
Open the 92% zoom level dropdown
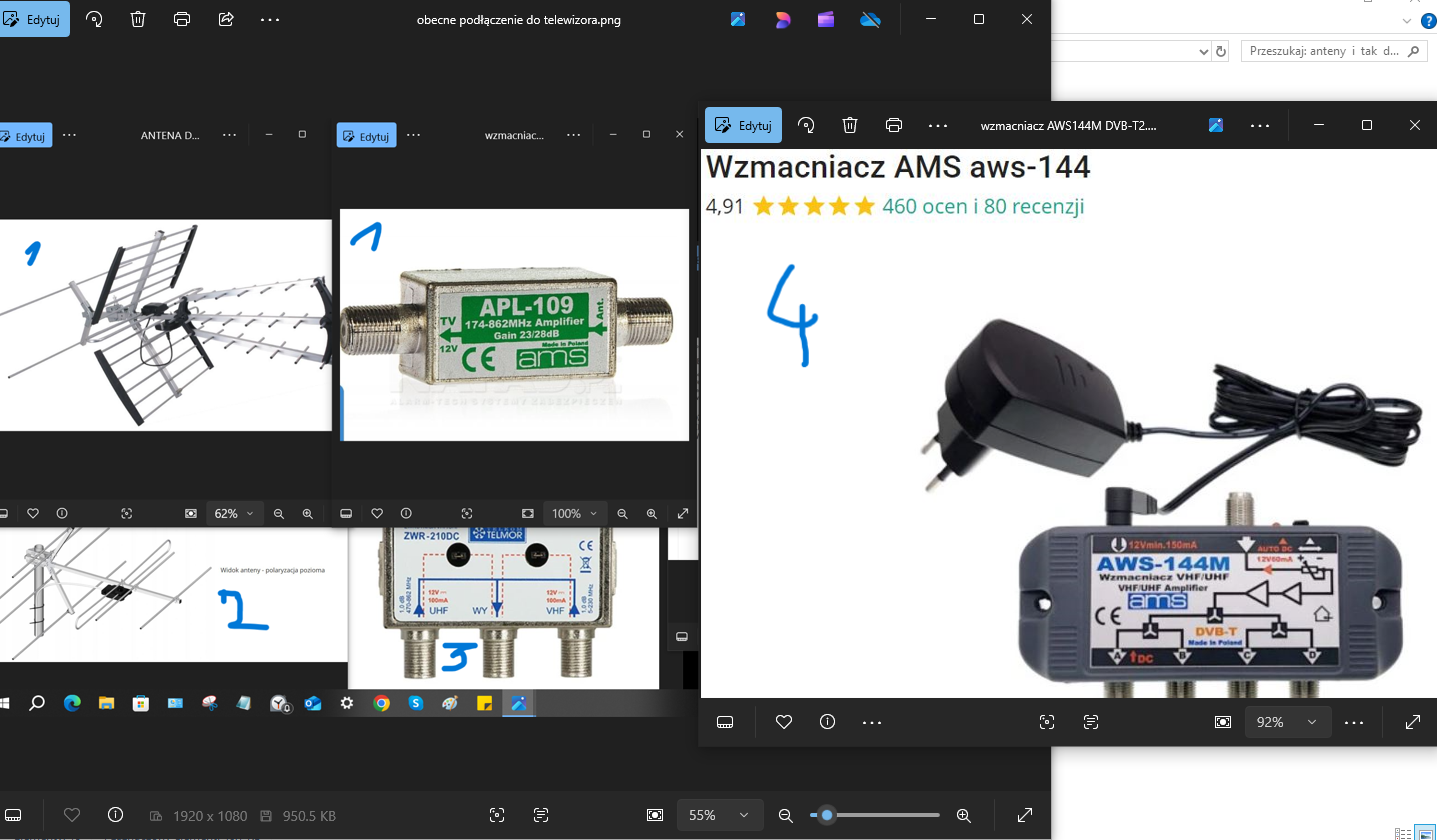pos(1287,721)
